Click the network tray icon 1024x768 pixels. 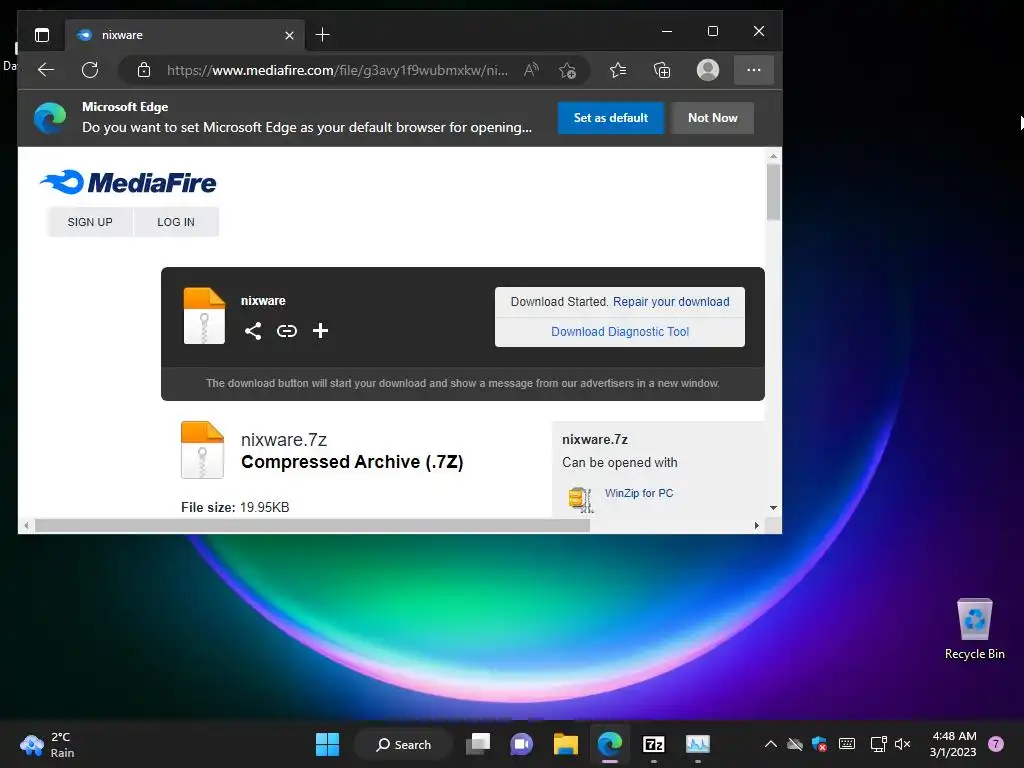pos(878,744)
